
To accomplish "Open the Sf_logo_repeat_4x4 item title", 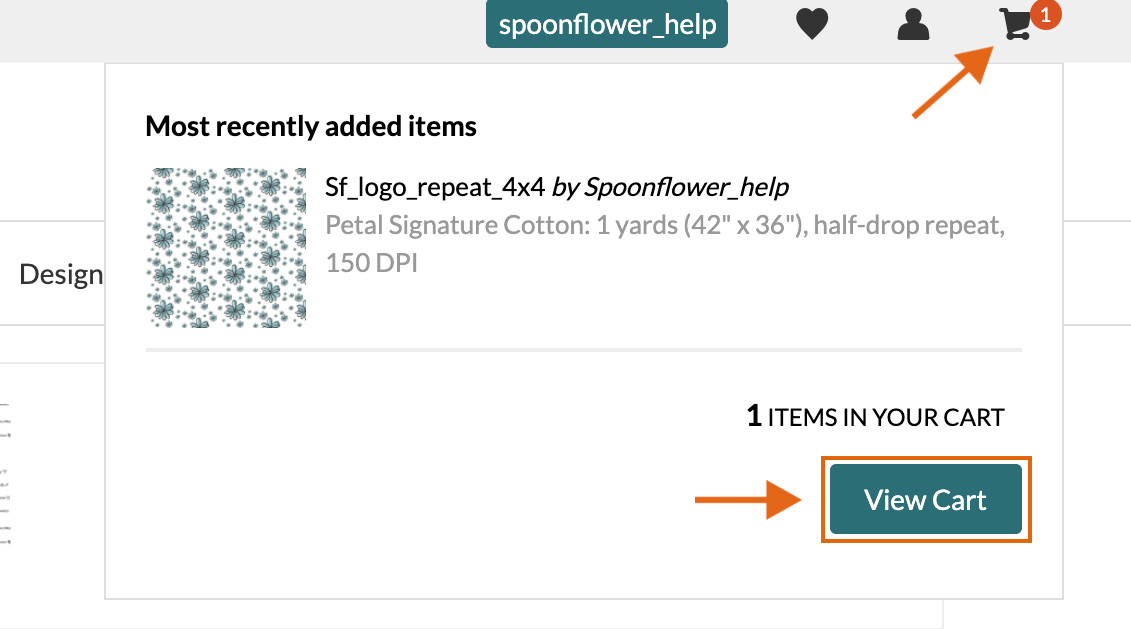I will point(435,187).
